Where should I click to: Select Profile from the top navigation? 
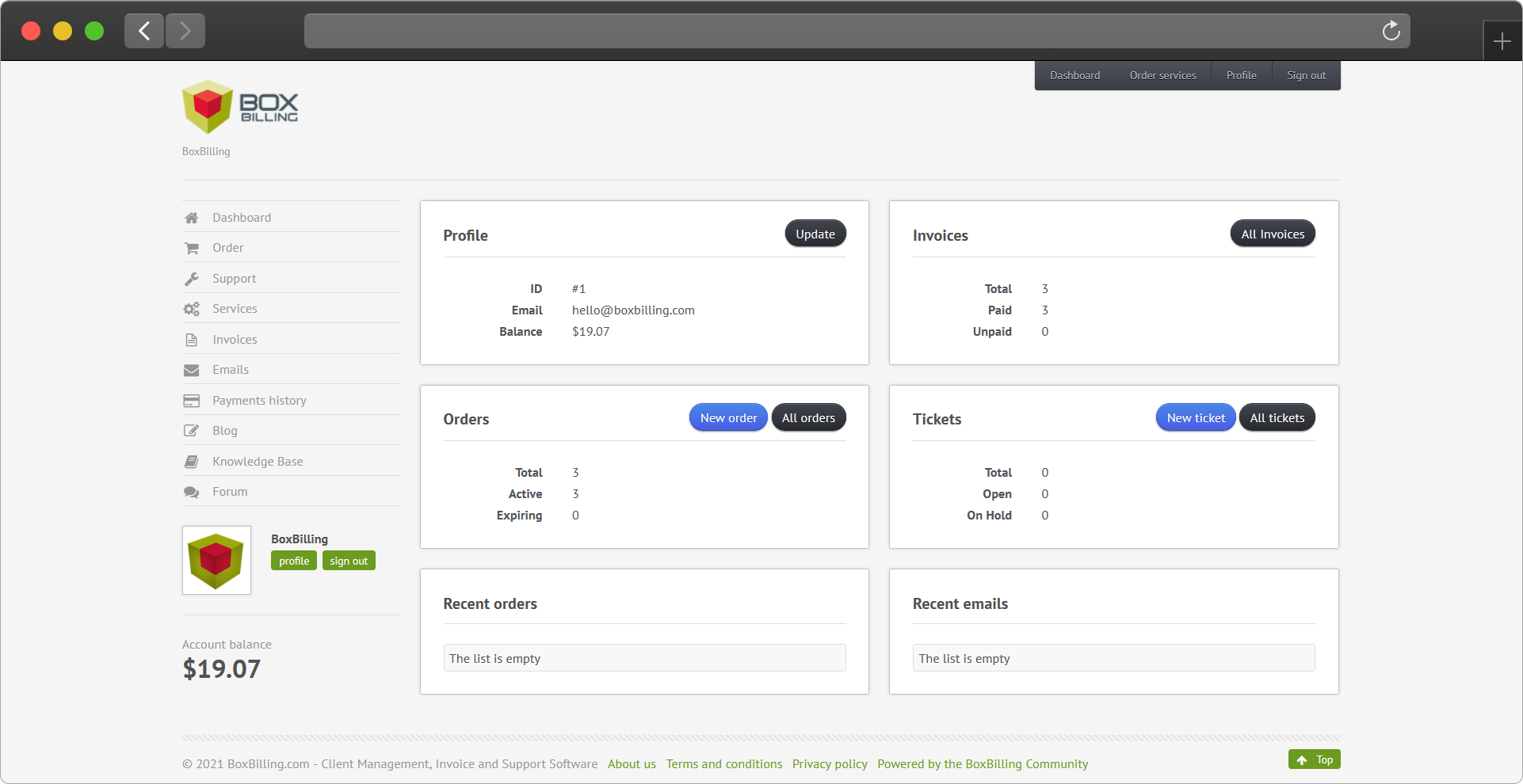[1241, 75]
